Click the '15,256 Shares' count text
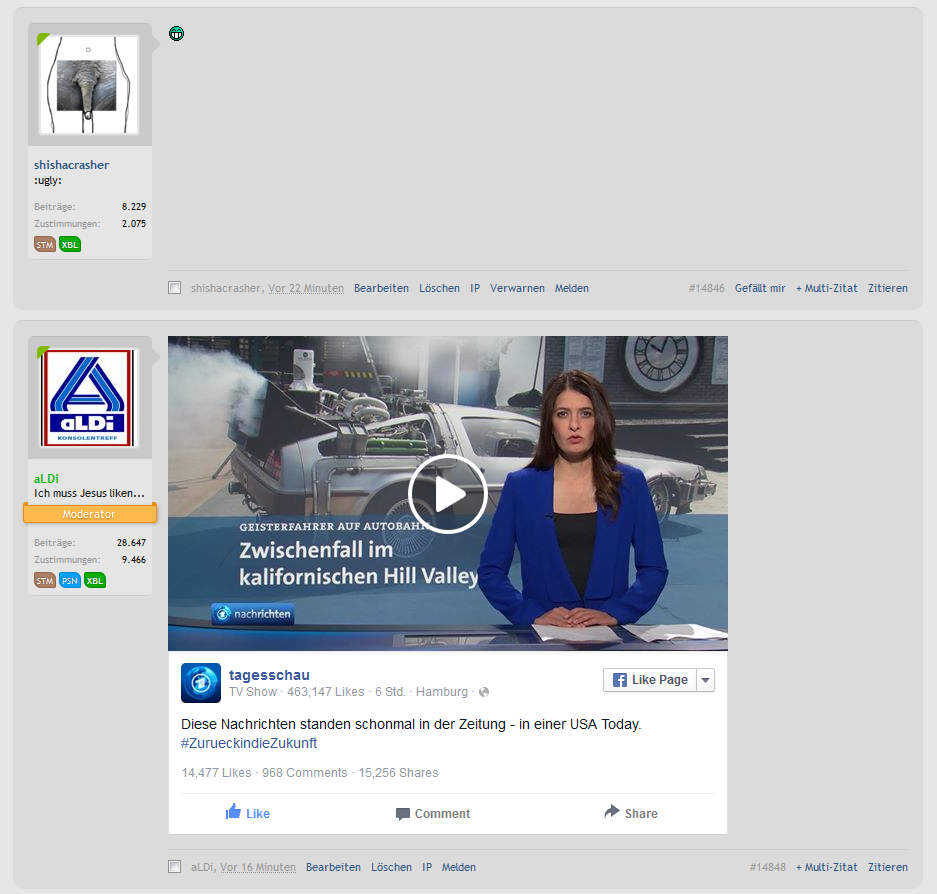This screenshot has width=937, height=894. click(399, 773)
